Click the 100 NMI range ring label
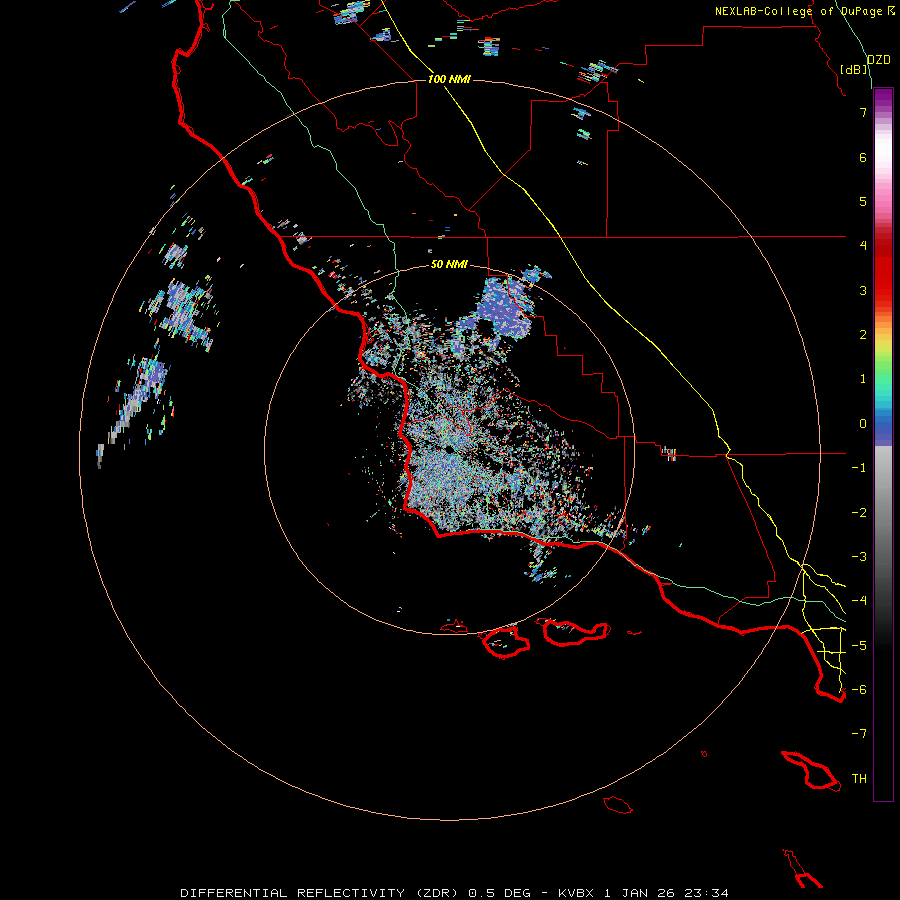This screenshot has width=900, height=900. point(449,79)
